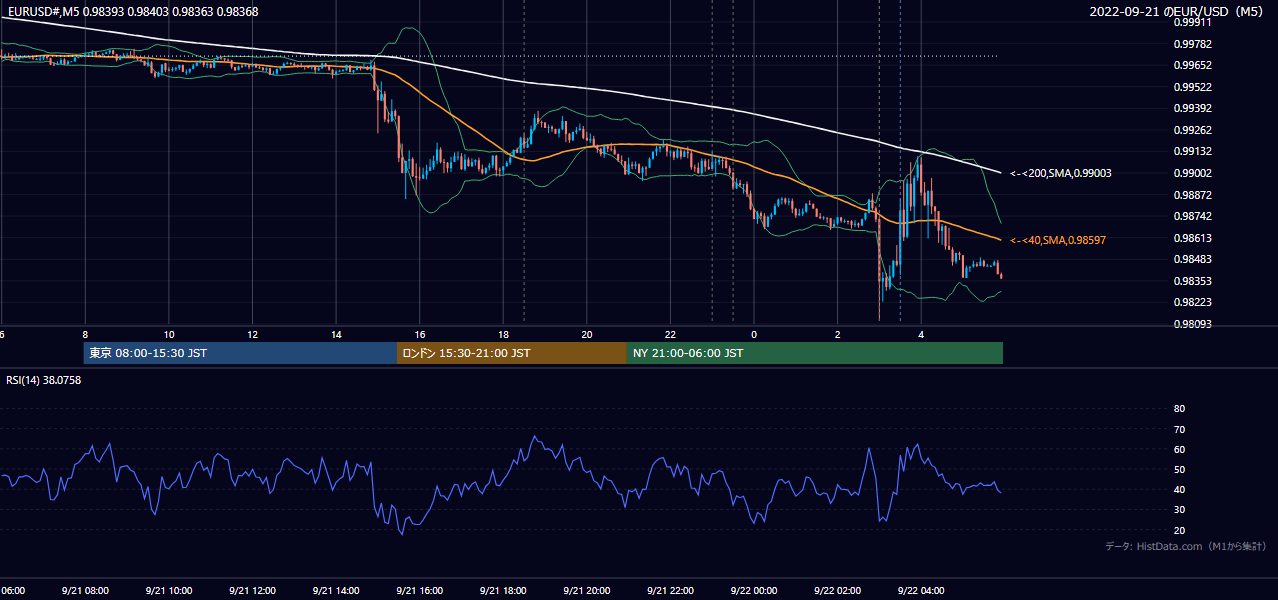The width and height of the screenshot is (1278, 600).
Task: Click the 40 SMA label reading 0.98597
Action: (1058, 240)
